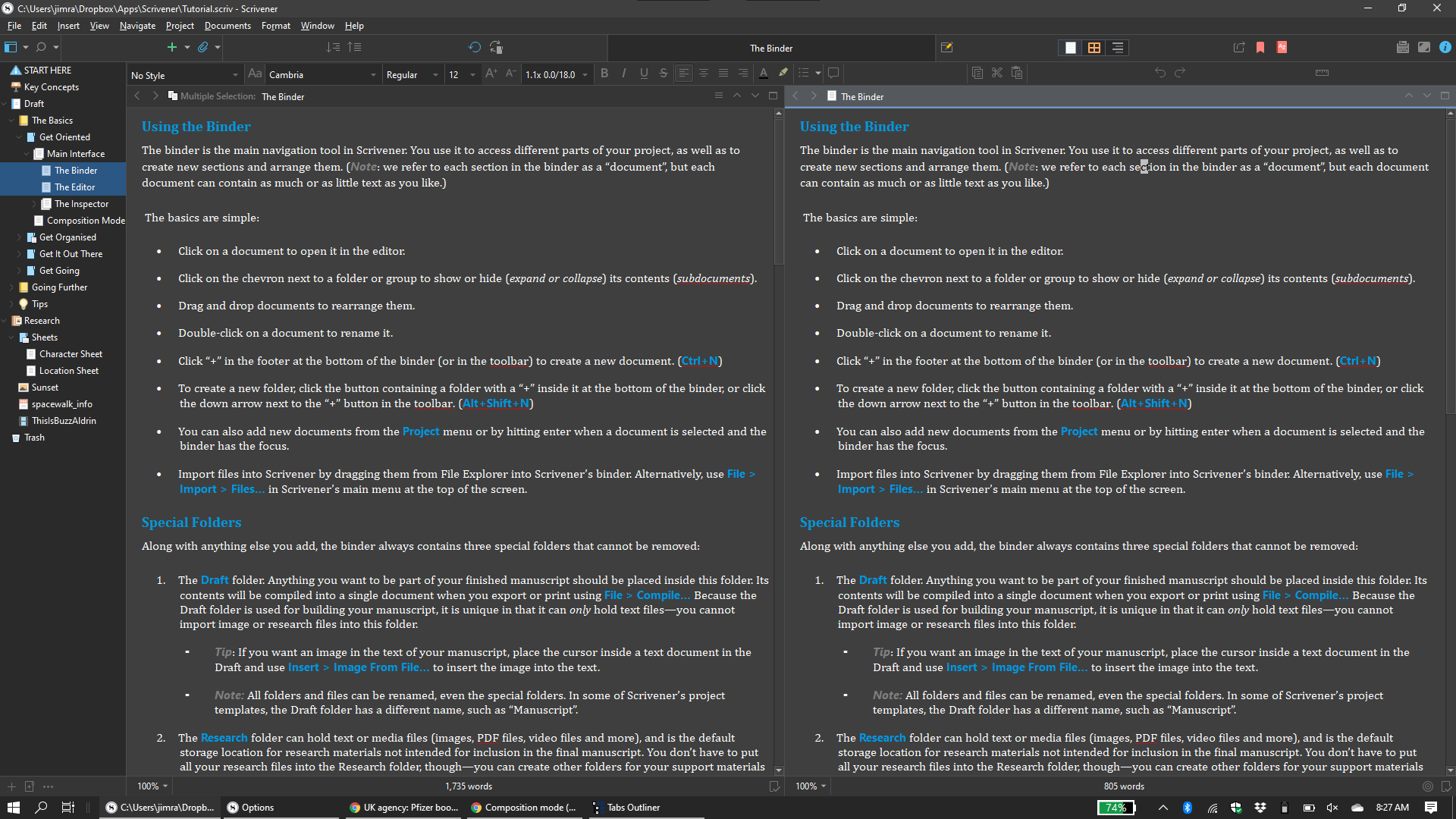This screenshot has height=819, width=1456.
Task: Click the search magnifier icon in toolbar
Action: [41, 47]
